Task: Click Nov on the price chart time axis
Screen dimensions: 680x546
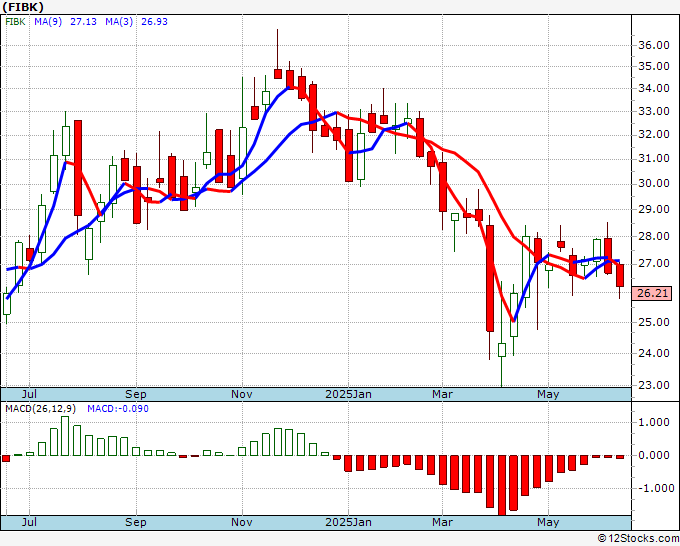Action: 242,394
